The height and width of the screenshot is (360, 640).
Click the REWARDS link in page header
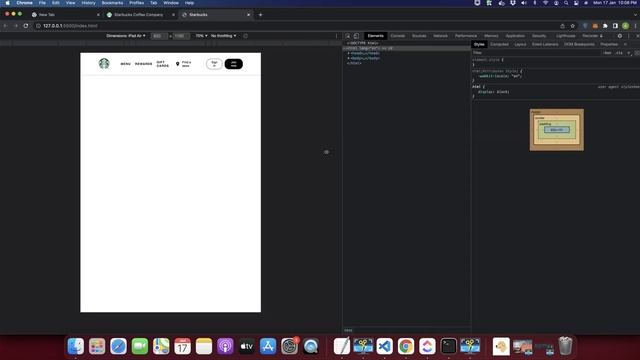click(144, 64)
